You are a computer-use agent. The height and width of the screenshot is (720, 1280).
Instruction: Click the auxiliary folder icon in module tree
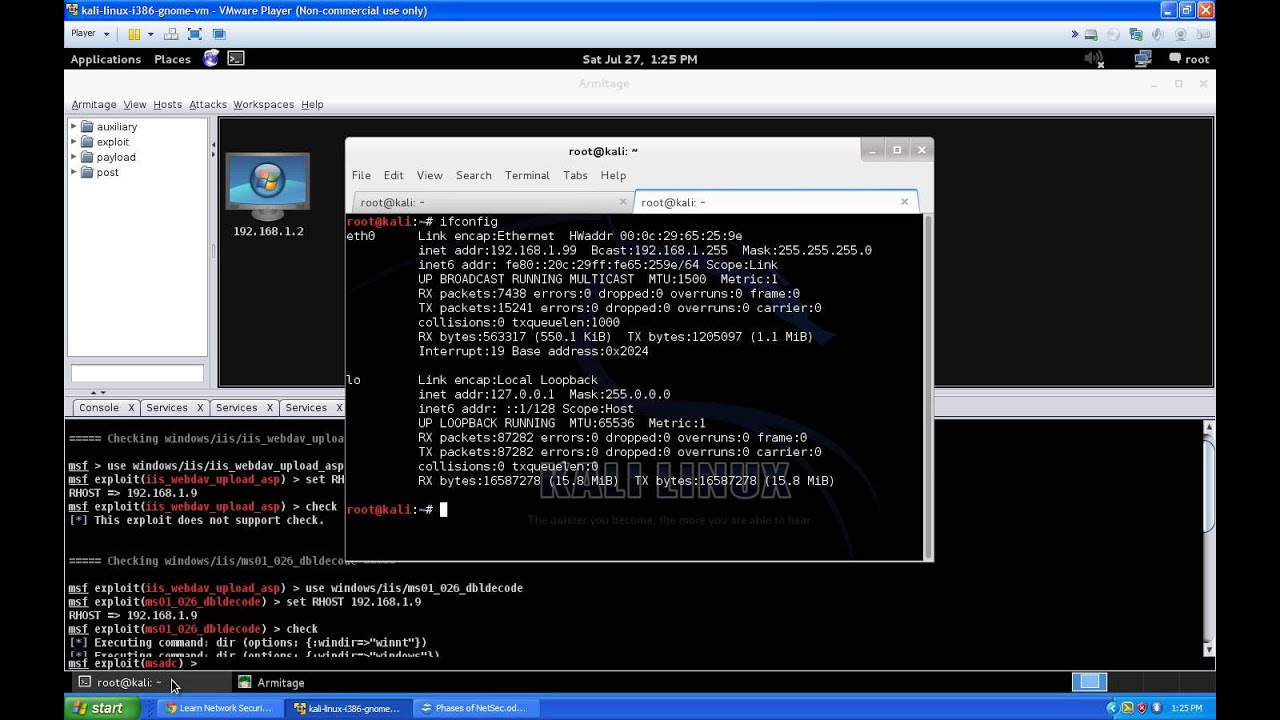tap(87, 127)
